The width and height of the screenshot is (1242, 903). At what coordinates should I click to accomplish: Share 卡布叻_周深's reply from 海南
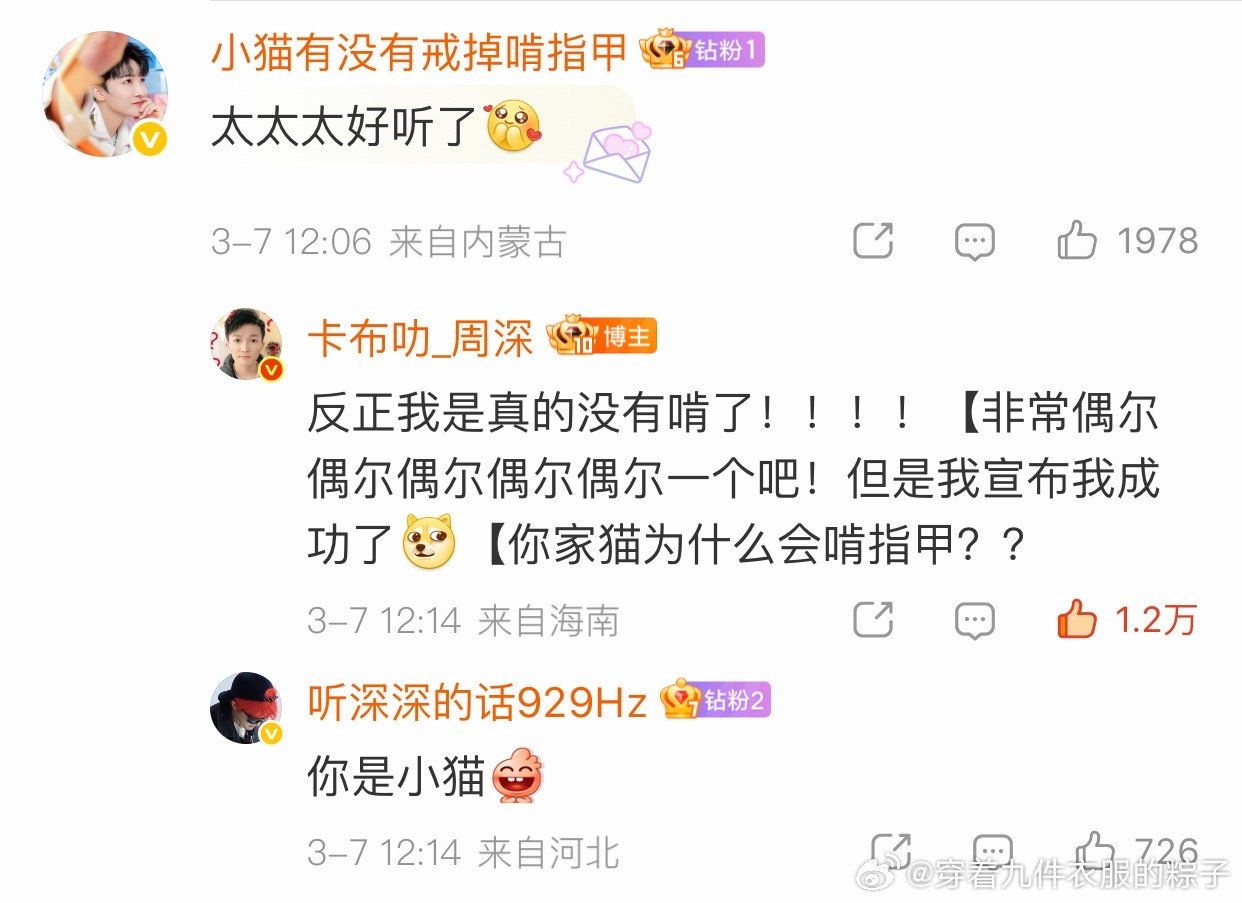(873, 620)
